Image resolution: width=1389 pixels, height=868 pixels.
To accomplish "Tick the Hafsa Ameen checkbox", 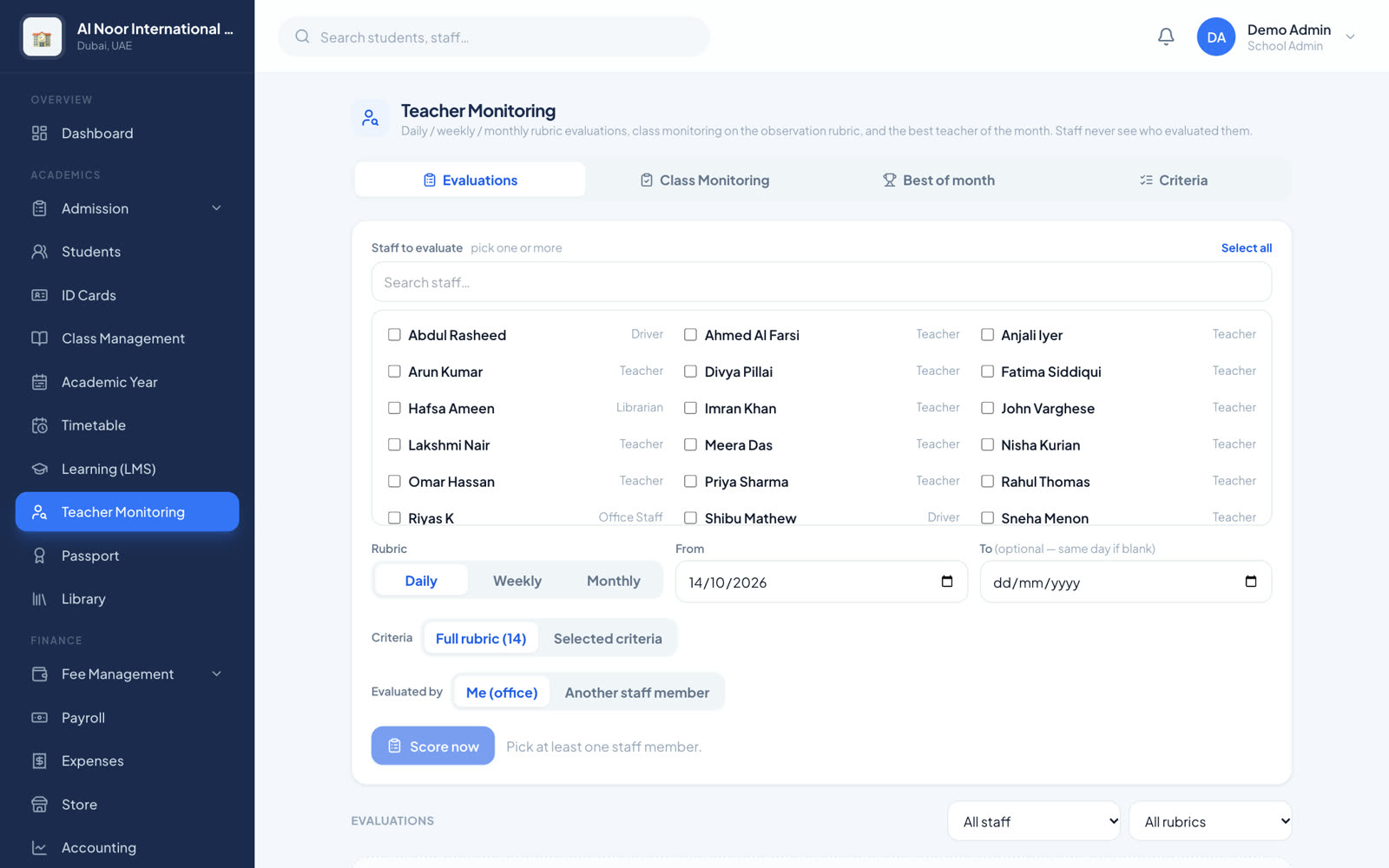I will pos(394,408).
